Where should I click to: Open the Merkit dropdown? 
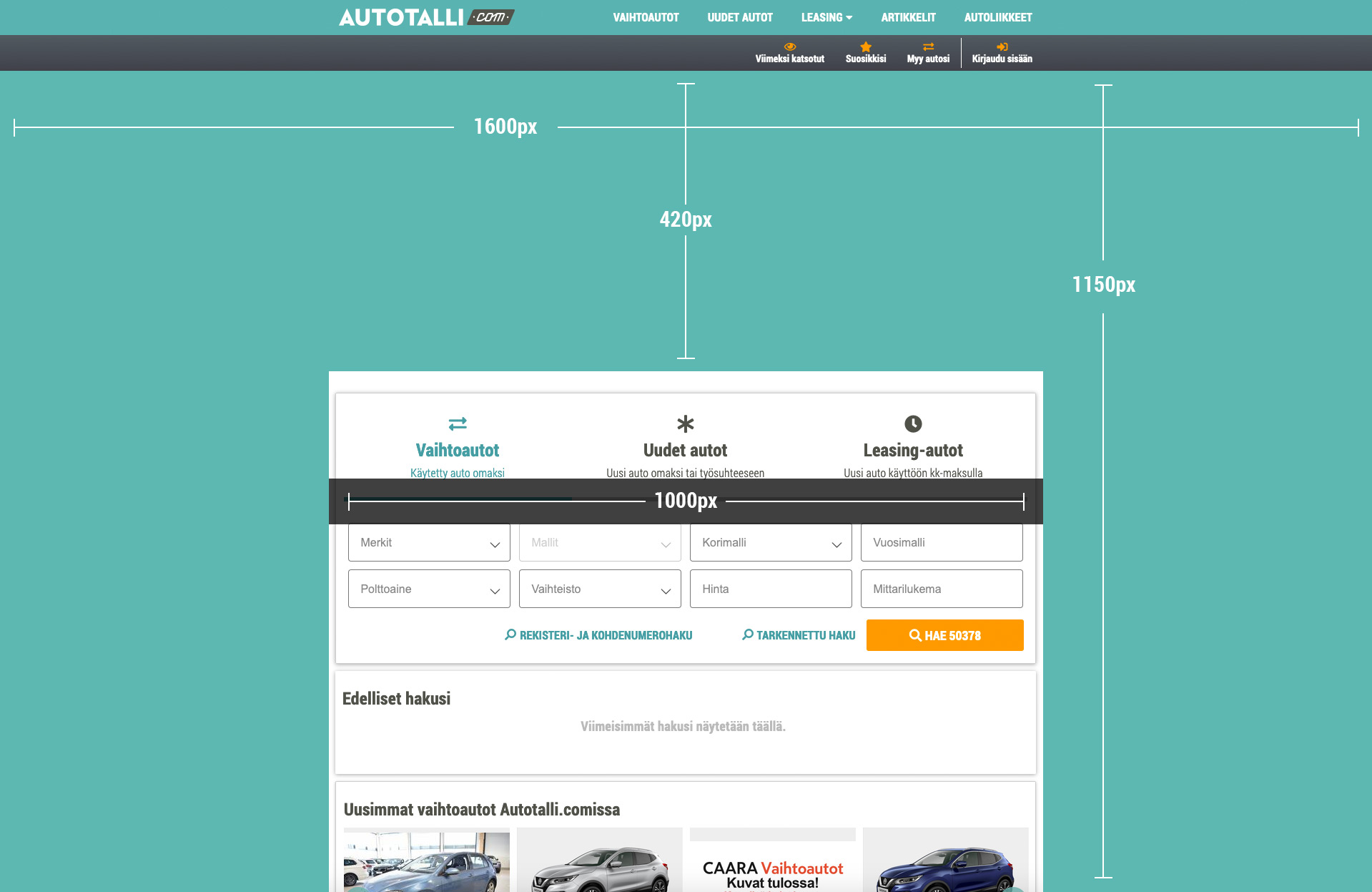[x=429, y=543]
